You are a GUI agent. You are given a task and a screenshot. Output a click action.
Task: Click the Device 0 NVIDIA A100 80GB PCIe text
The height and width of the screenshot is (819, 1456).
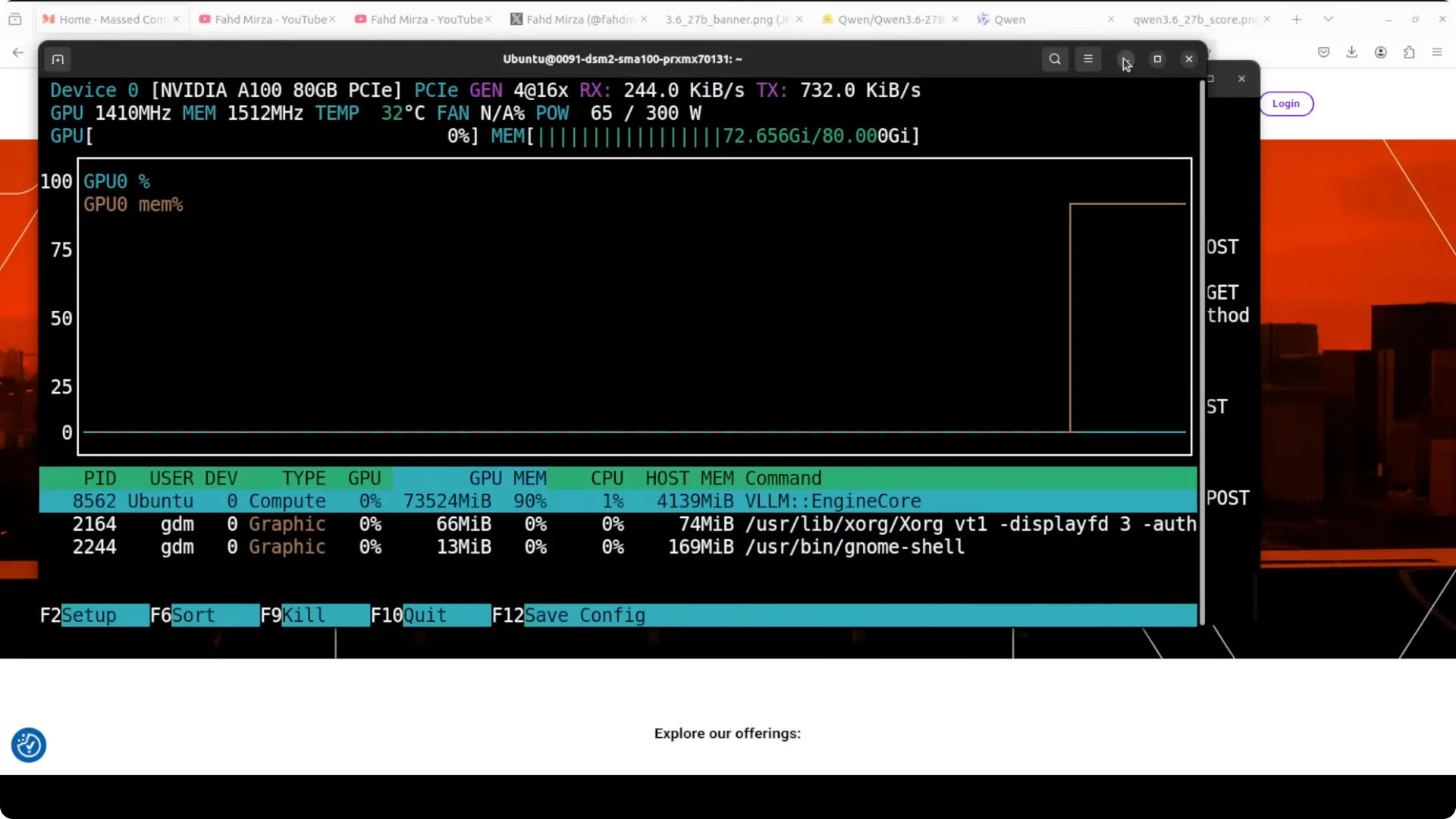tap(226, 90)
